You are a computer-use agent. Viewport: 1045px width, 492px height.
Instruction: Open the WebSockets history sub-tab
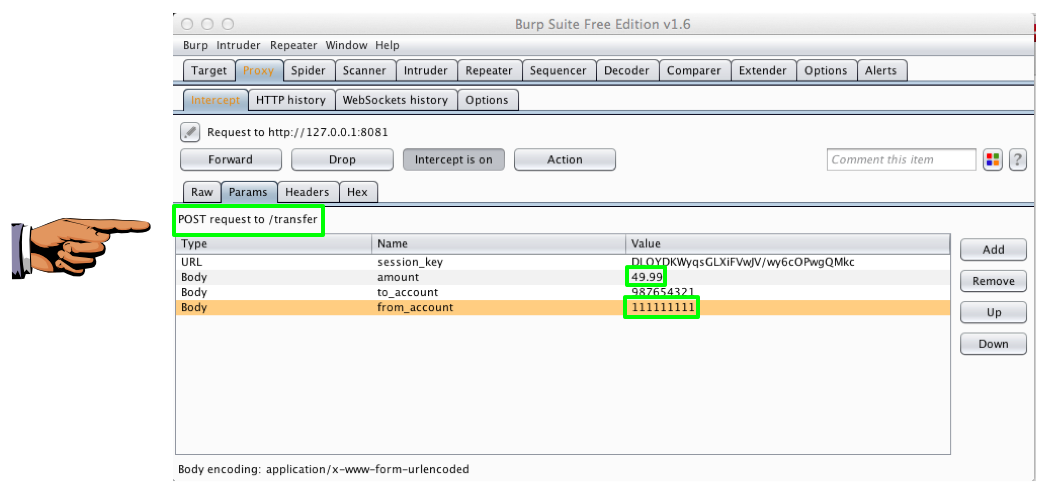(x=395, y=100)
